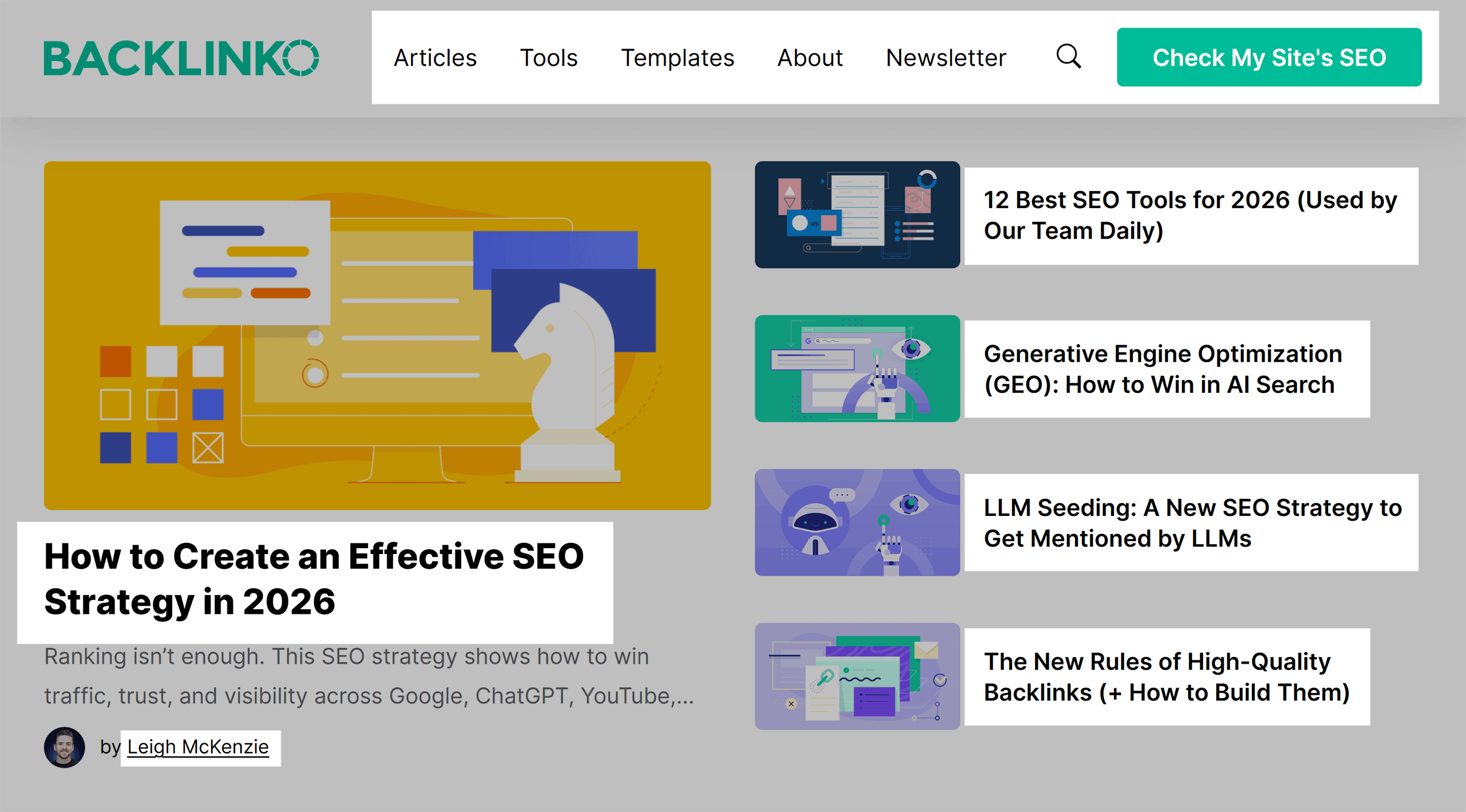Viewport: 1466px width, 812px height.
Task: Open the 12 Best SEO Tools thumbnail
Action: [x=857, y=215]
